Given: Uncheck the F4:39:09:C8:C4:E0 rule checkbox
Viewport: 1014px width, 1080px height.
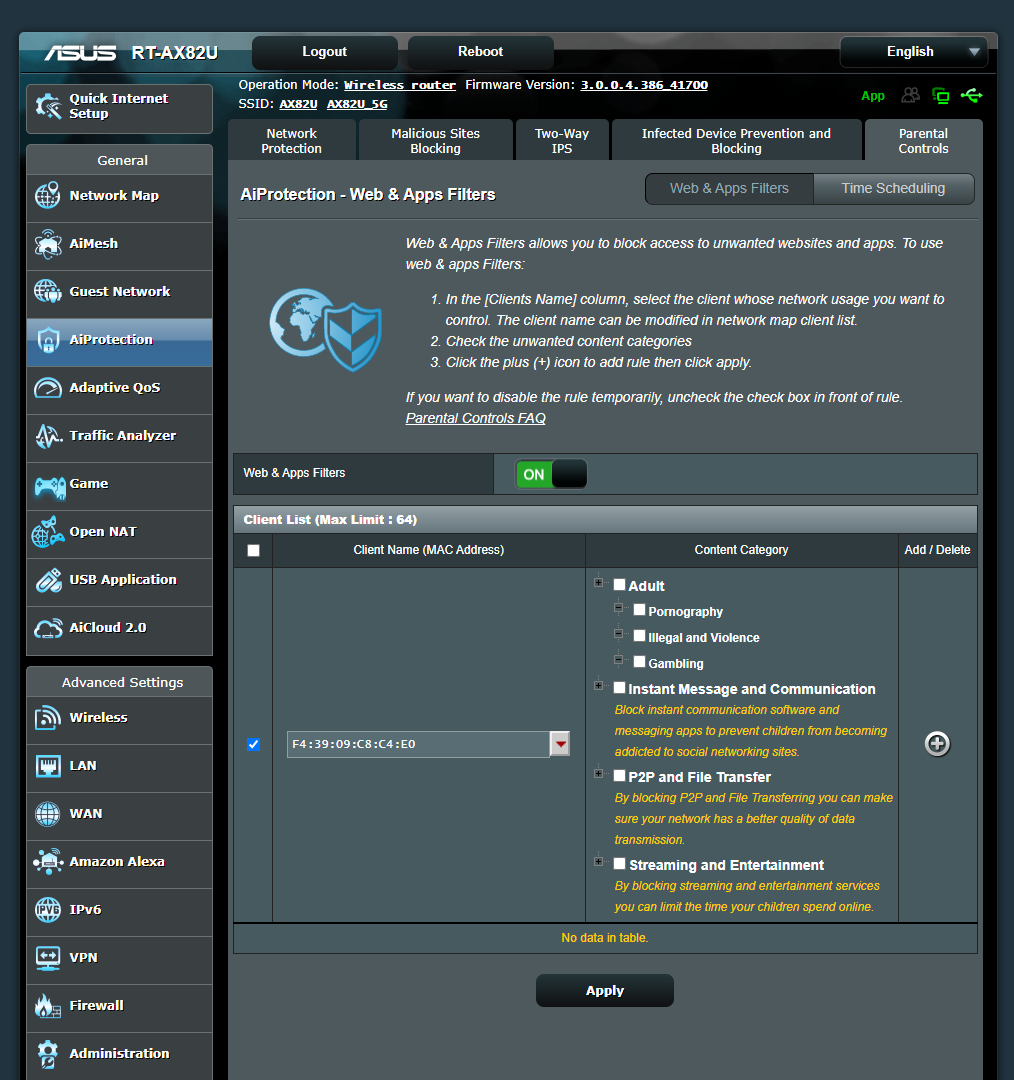Looking at the screenshot, I should click(254, 745).
